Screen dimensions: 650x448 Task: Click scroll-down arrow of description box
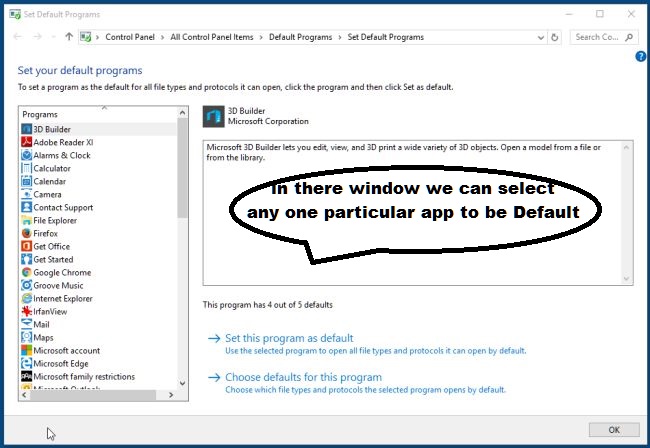(x=626, y=279)
